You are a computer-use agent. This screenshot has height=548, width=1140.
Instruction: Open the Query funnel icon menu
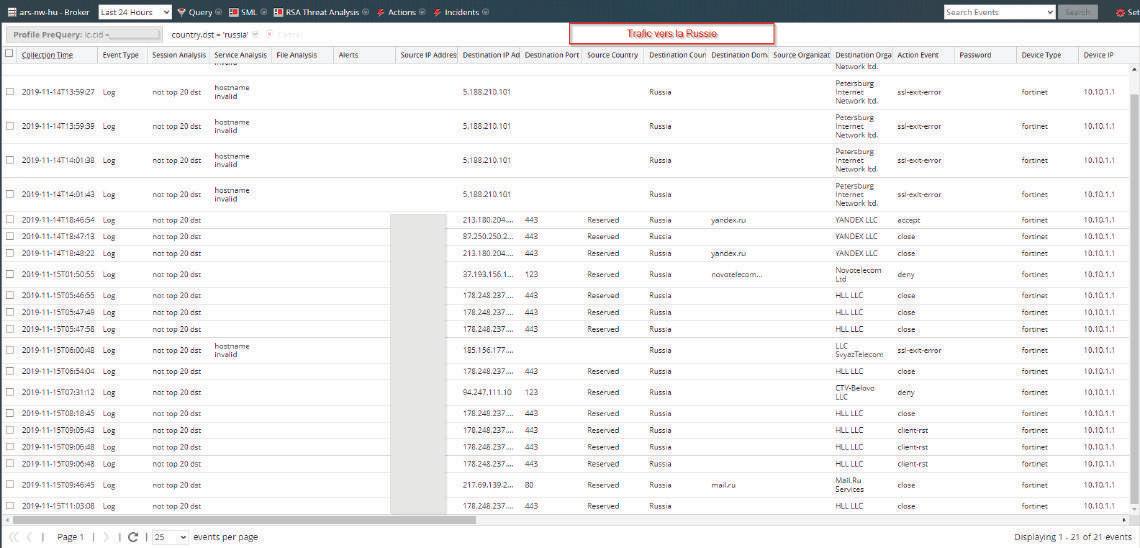click(x=181, y=12)
